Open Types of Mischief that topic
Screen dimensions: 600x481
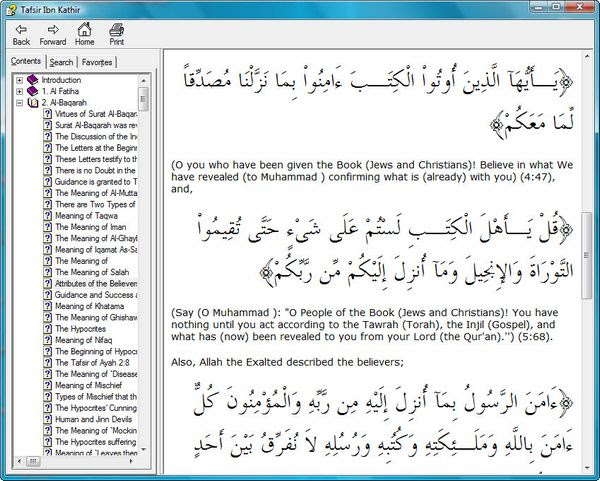(x=96, y=396)
